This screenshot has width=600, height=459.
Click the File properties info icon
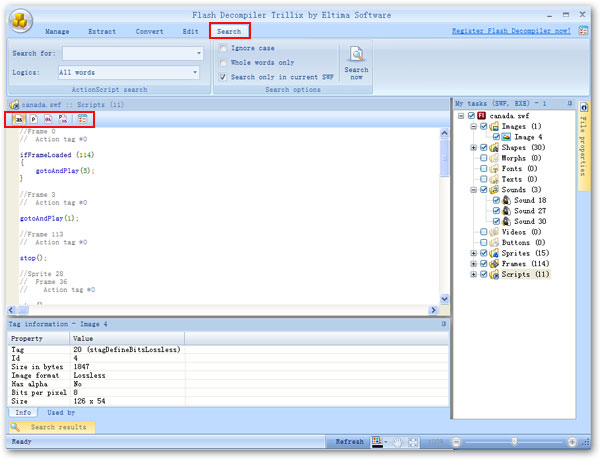[x=584, y=108]
